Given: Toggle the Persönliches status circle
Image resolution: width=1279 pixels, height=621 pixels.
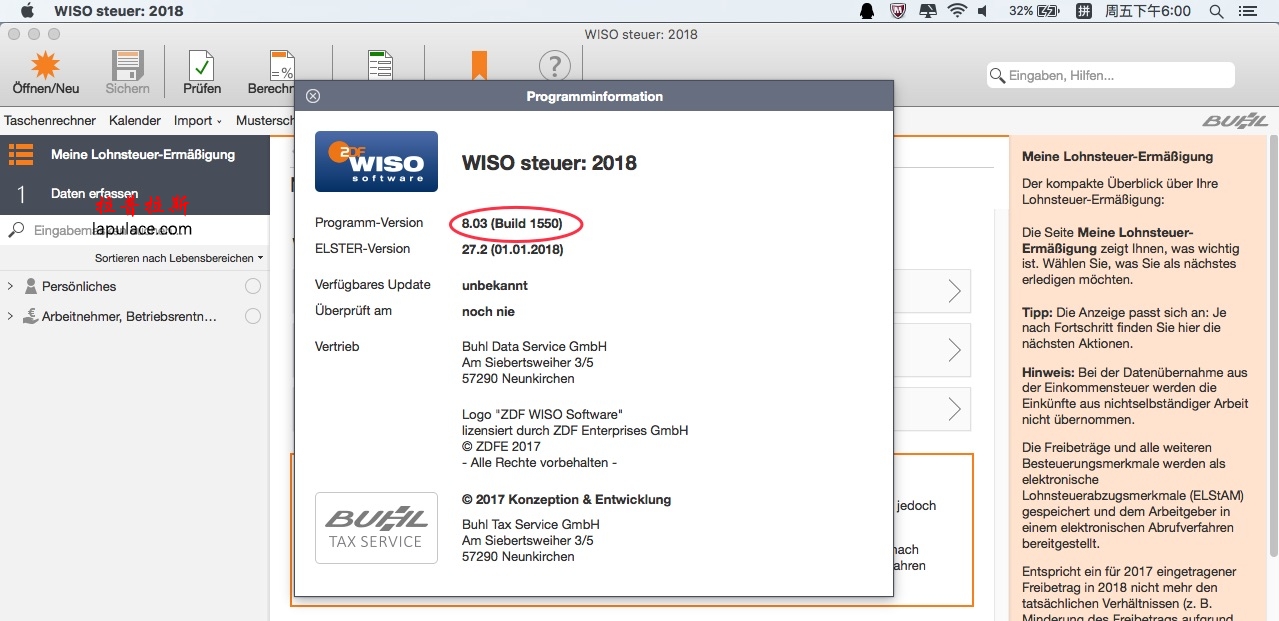Looking at the screenshot, I should click(253, 286).
